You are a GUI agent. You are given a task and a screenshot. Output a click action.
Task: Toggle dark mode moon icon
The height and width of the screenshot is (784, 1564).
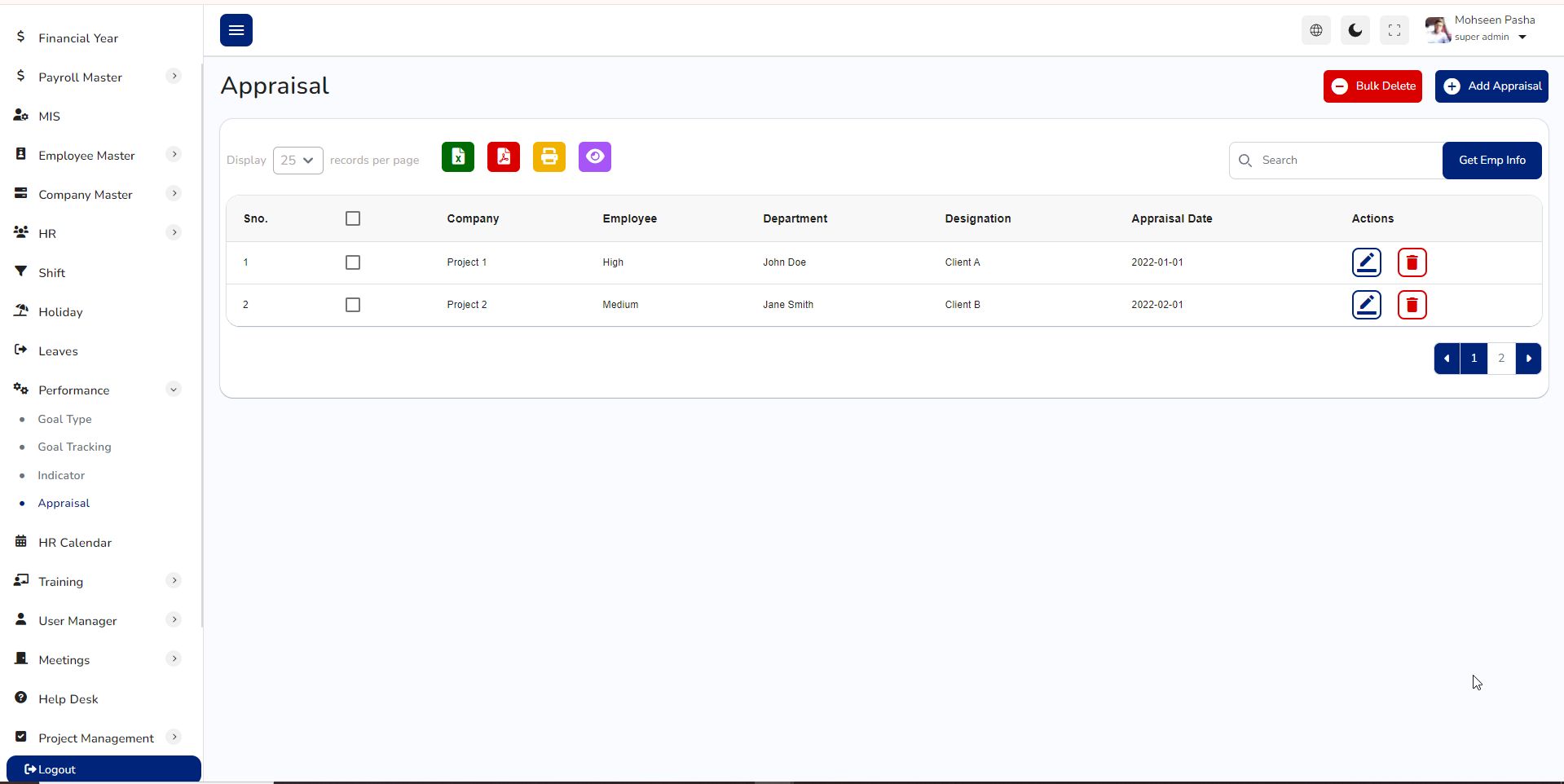1355,30
